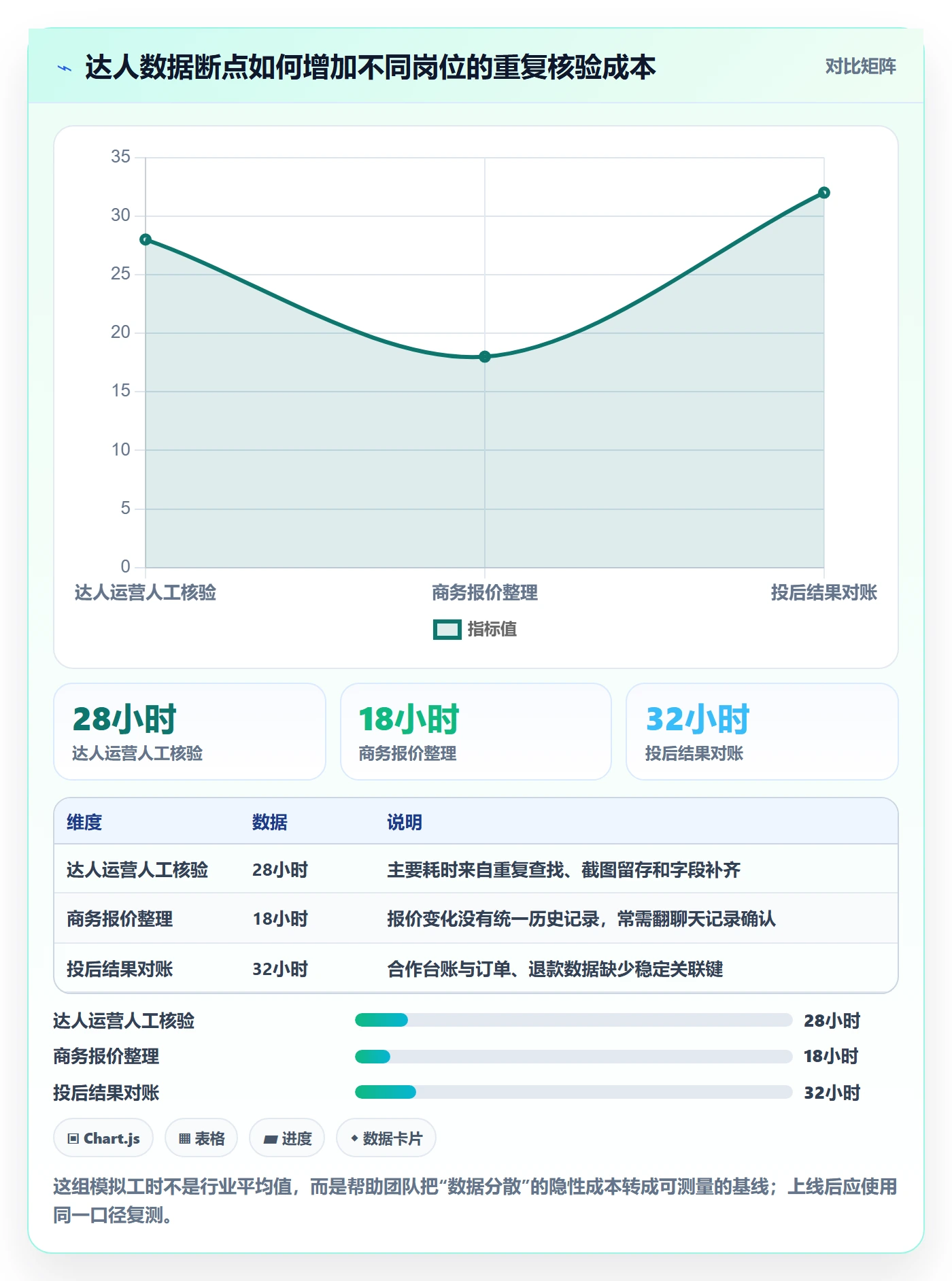Click 18小时 cell in the table
952x1281 pixels.
click(x=280, y=919)
